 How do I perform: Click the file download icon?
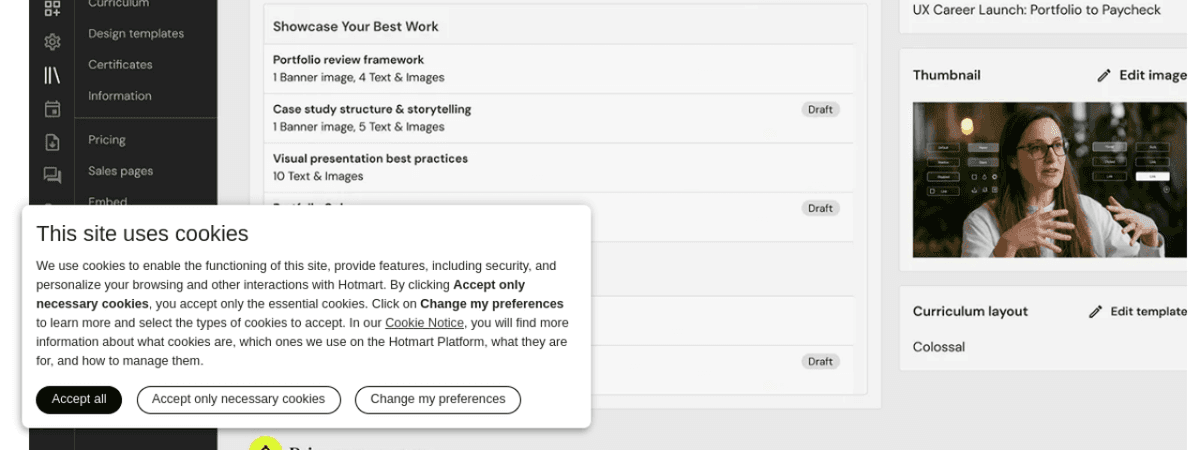(52, 142)
